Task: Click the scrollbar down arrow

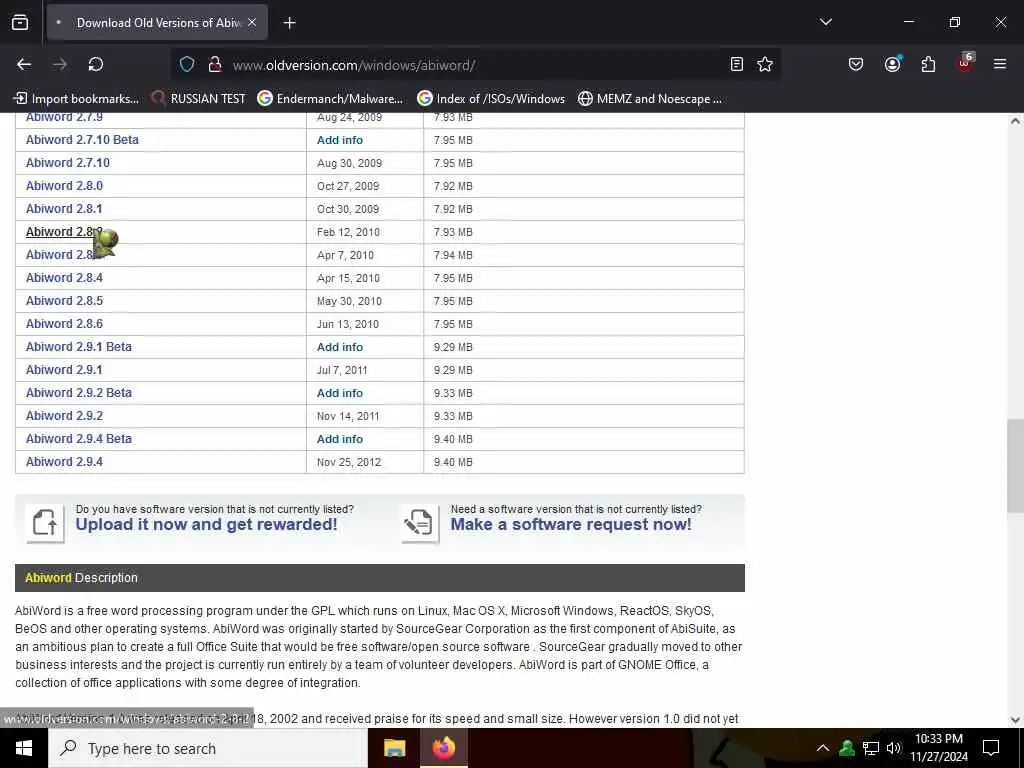Action: 1015,720
